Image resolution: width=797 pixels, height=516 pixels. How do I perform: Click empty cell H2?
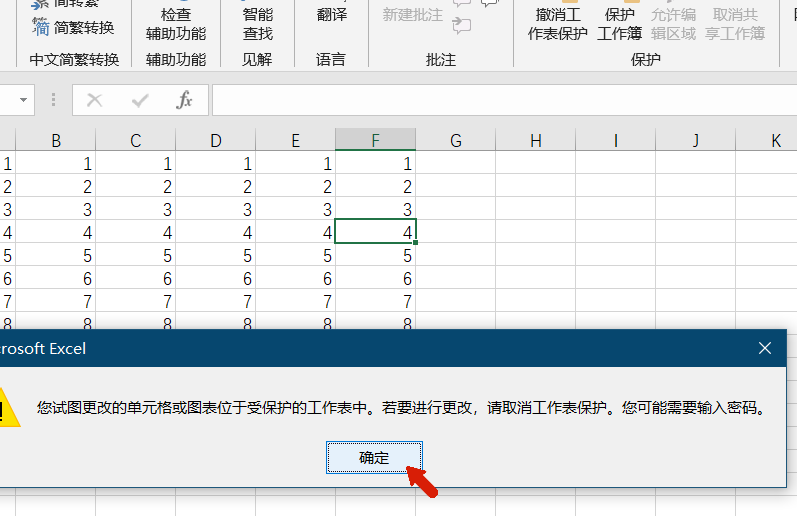pos(535,186)
